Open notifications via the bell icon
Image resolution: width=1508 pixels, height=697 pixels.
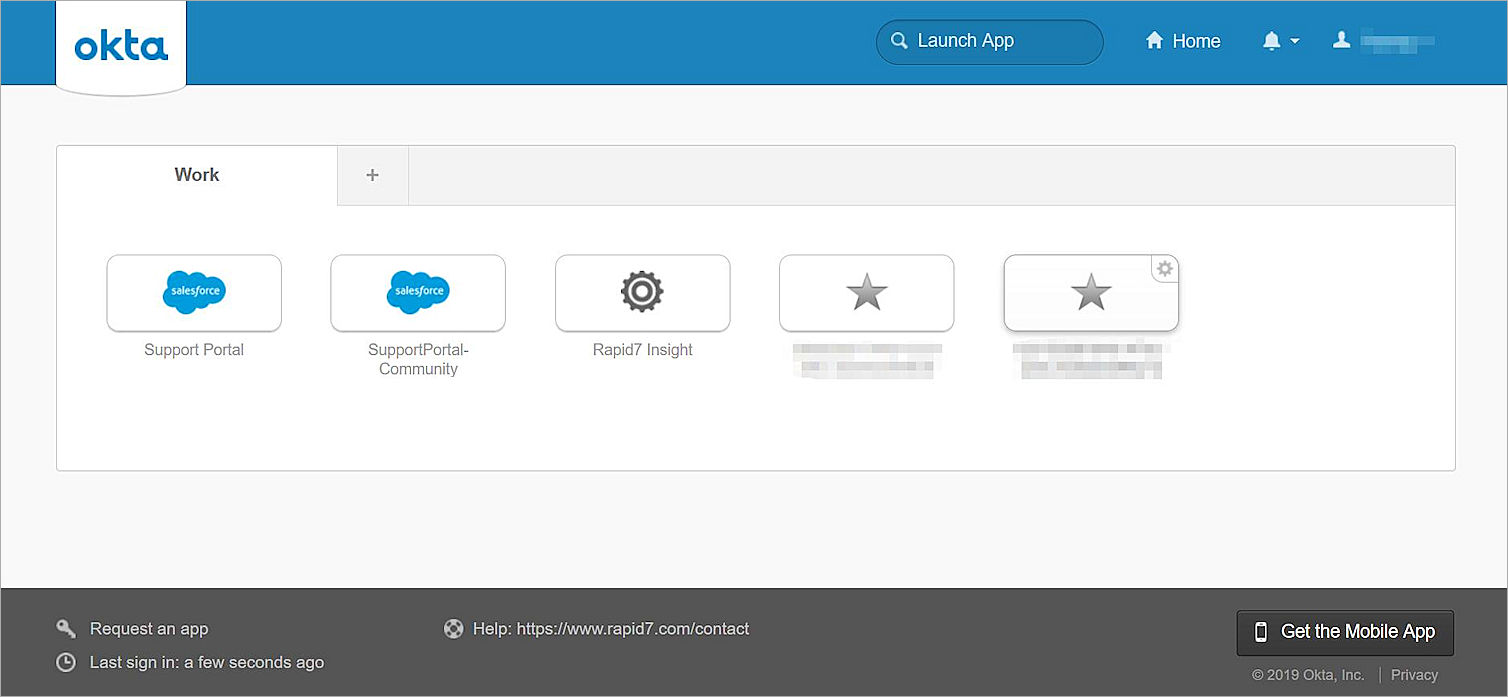(x=1270, y=40)
